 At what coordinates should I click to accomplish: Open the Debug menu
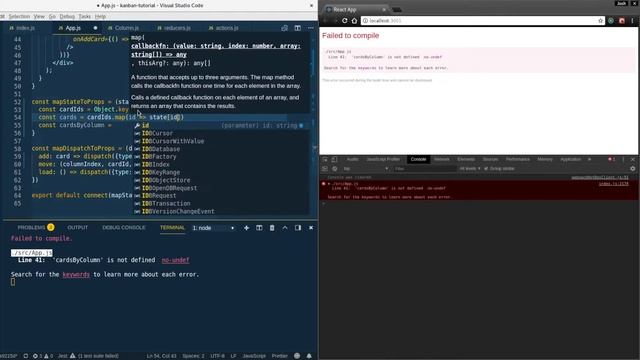coord(67,16)
